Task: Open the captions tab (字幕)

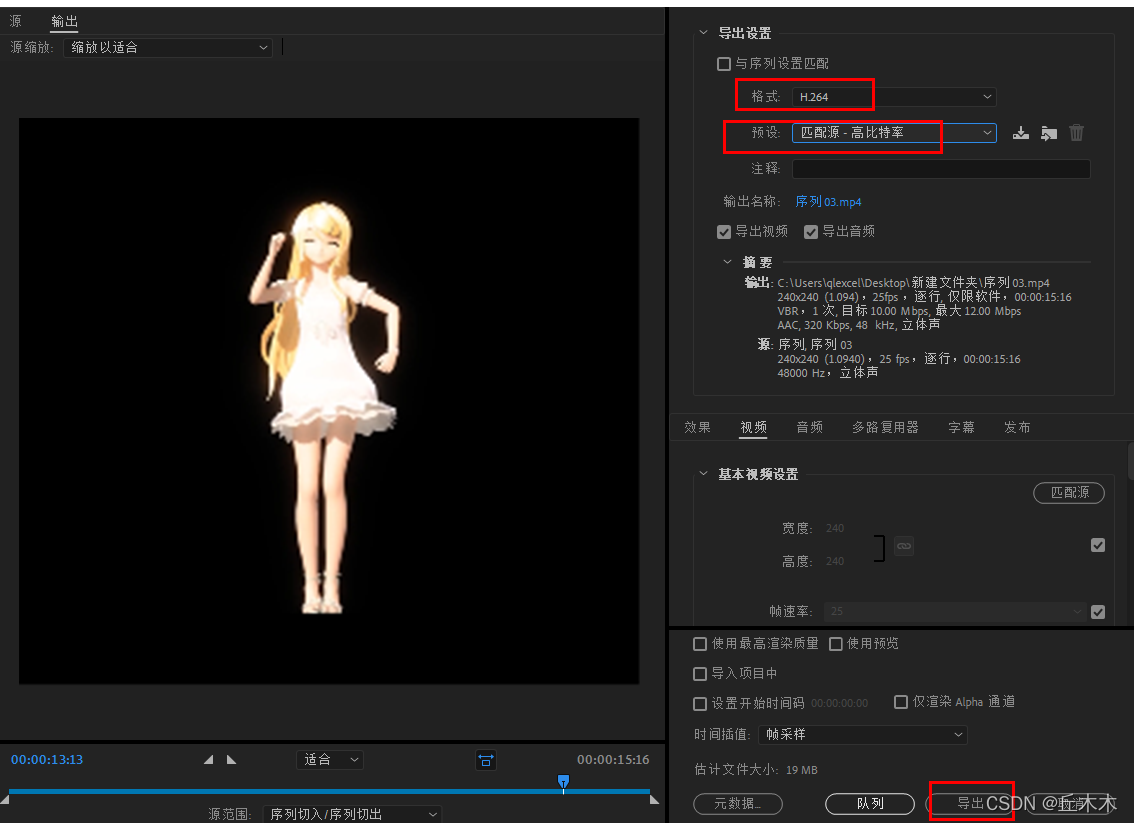Action: click(961, 427)
